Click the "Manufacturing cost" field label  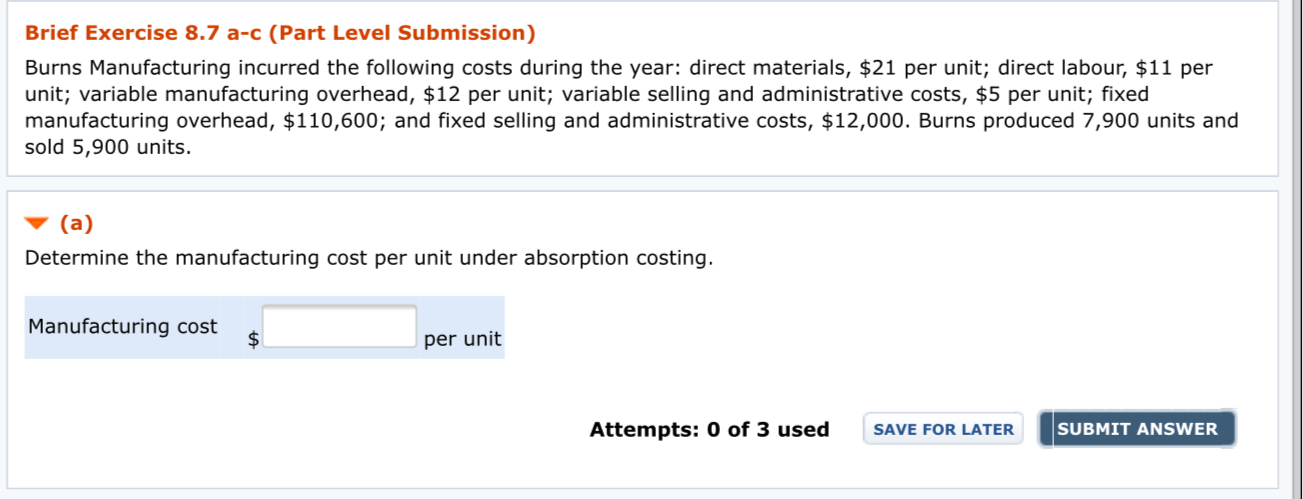click(123, 327)
